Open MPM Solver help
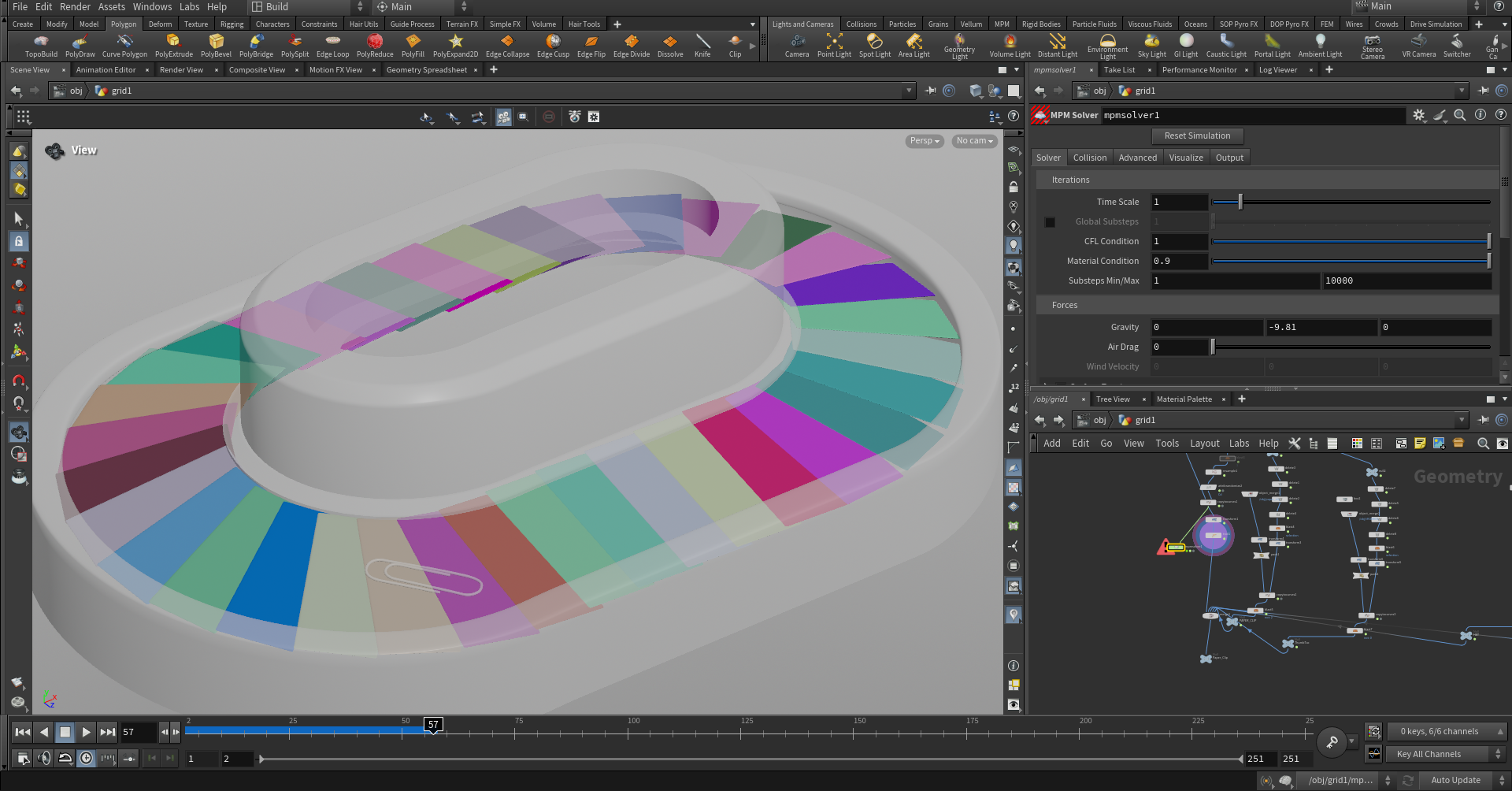The height and width of the screenshot is (791, 1512). (x=1501, y=115)
